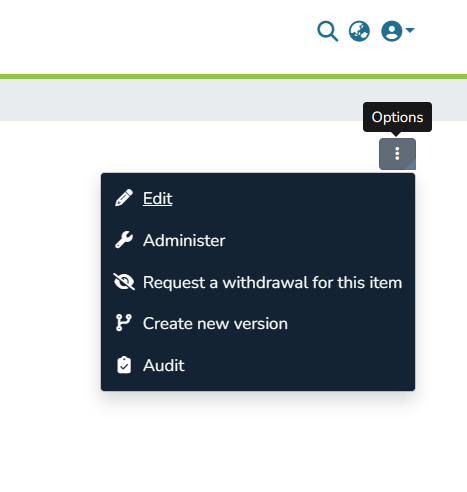Screen dimensions: 467x492
Task: Click the pencil icon beside Edit
Action: pos(124,198)
